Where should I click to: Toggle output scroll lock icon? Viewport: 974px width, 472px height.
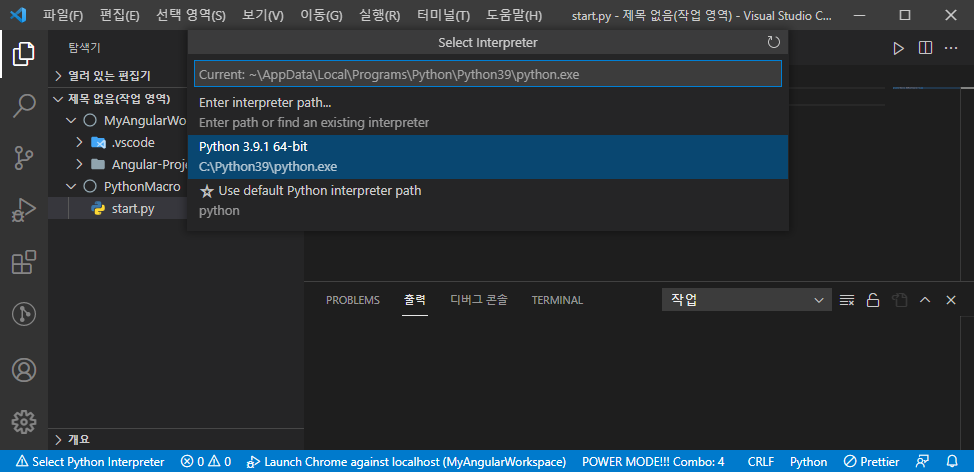pyautogui.click(x=873, y=301)
